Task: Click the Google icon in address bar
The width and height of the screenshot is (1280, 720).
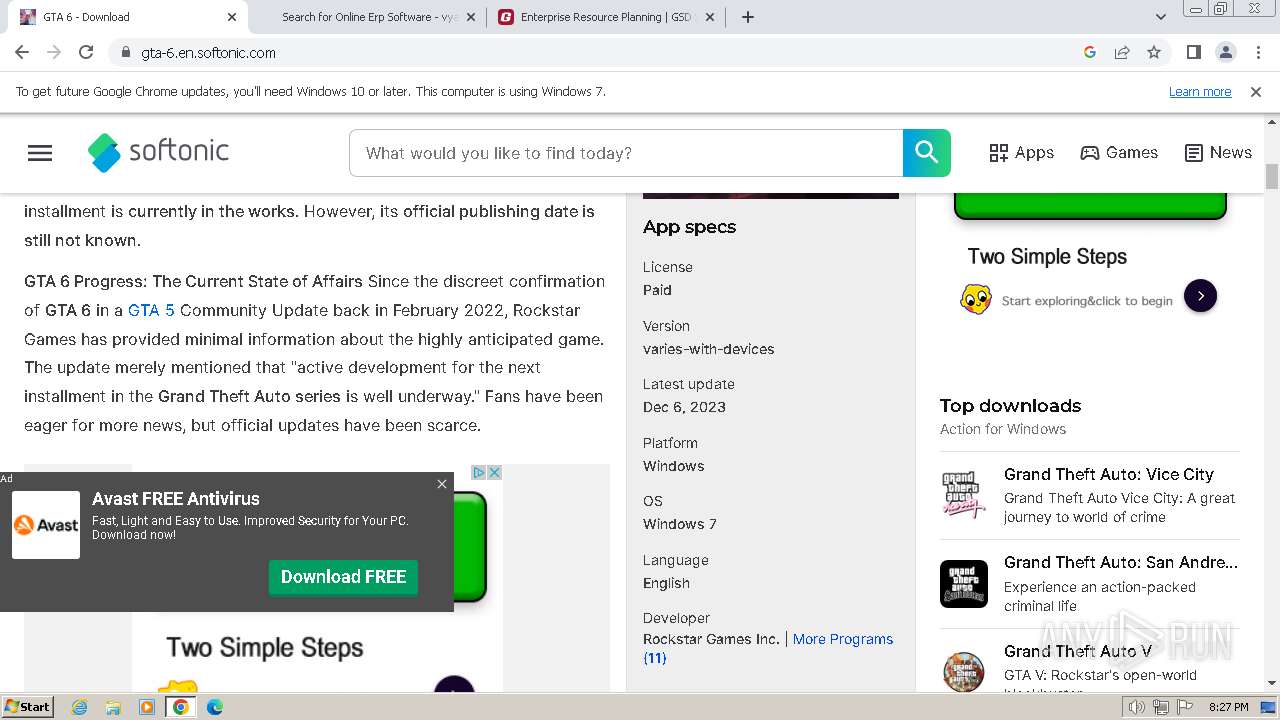Action: (1090, 52)
